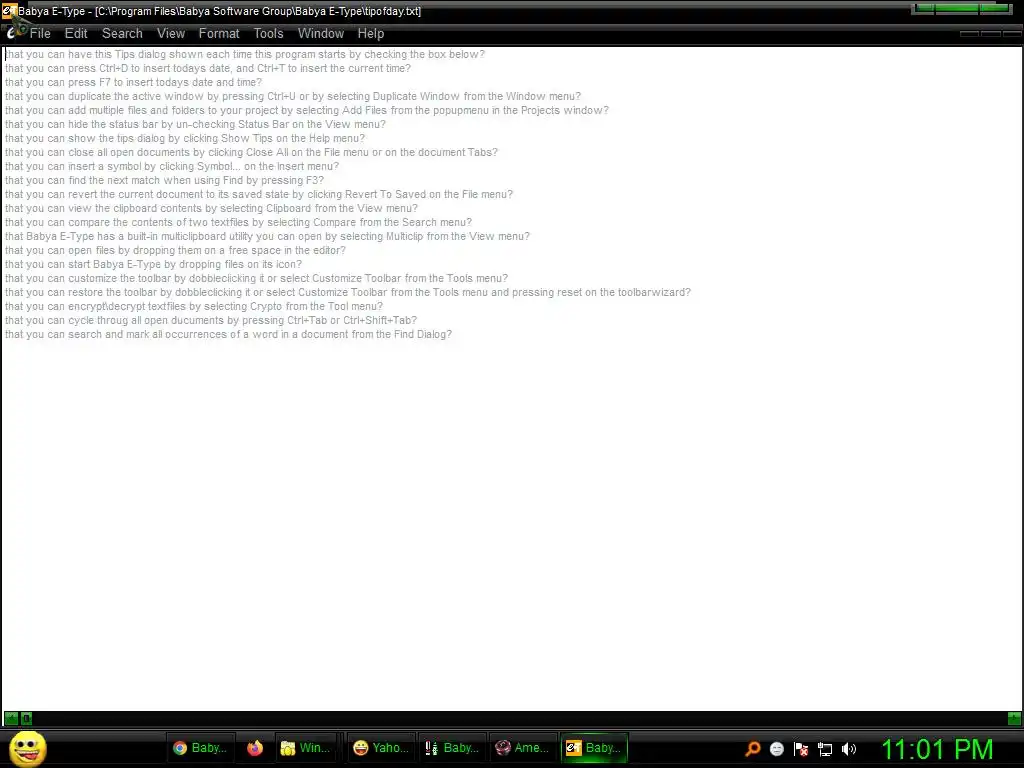Screen dimensions: 1024x768
Task: Open the Search menu
Action: [x=122, y=33]
